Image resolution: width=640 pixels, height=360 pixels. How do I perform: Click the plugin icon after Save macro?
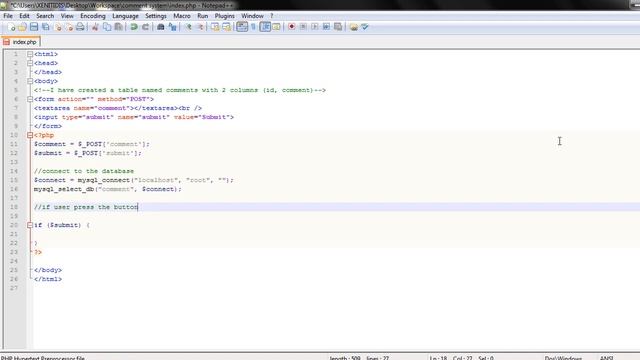[353, 27]
